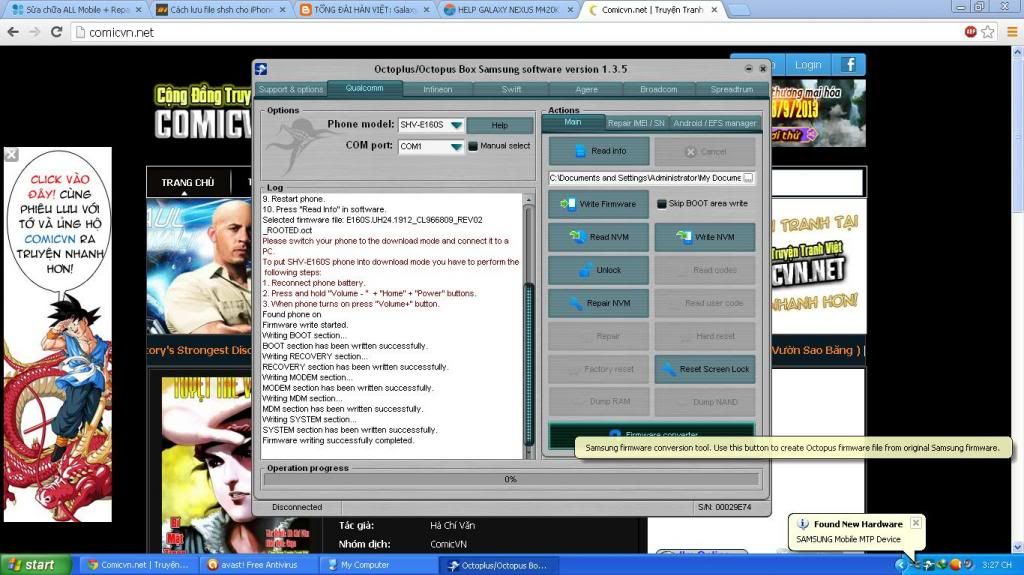Image resolution: width=1024 pixels, height=575 pixels.
Task: Click the Operation progress bar
Action: (x=511, y=479)
